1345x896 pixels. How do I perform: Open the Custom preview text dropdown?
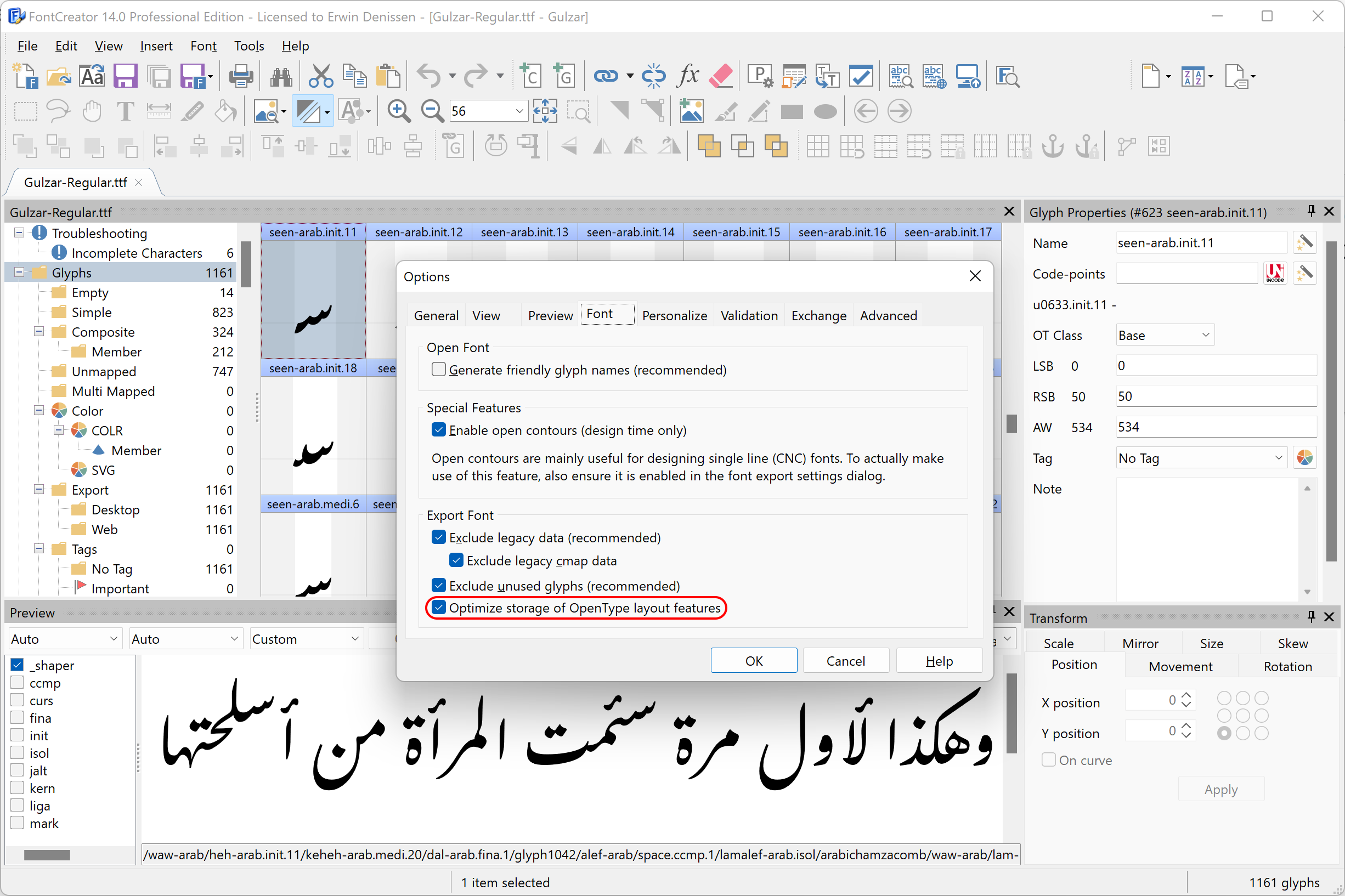coord(306,638)
